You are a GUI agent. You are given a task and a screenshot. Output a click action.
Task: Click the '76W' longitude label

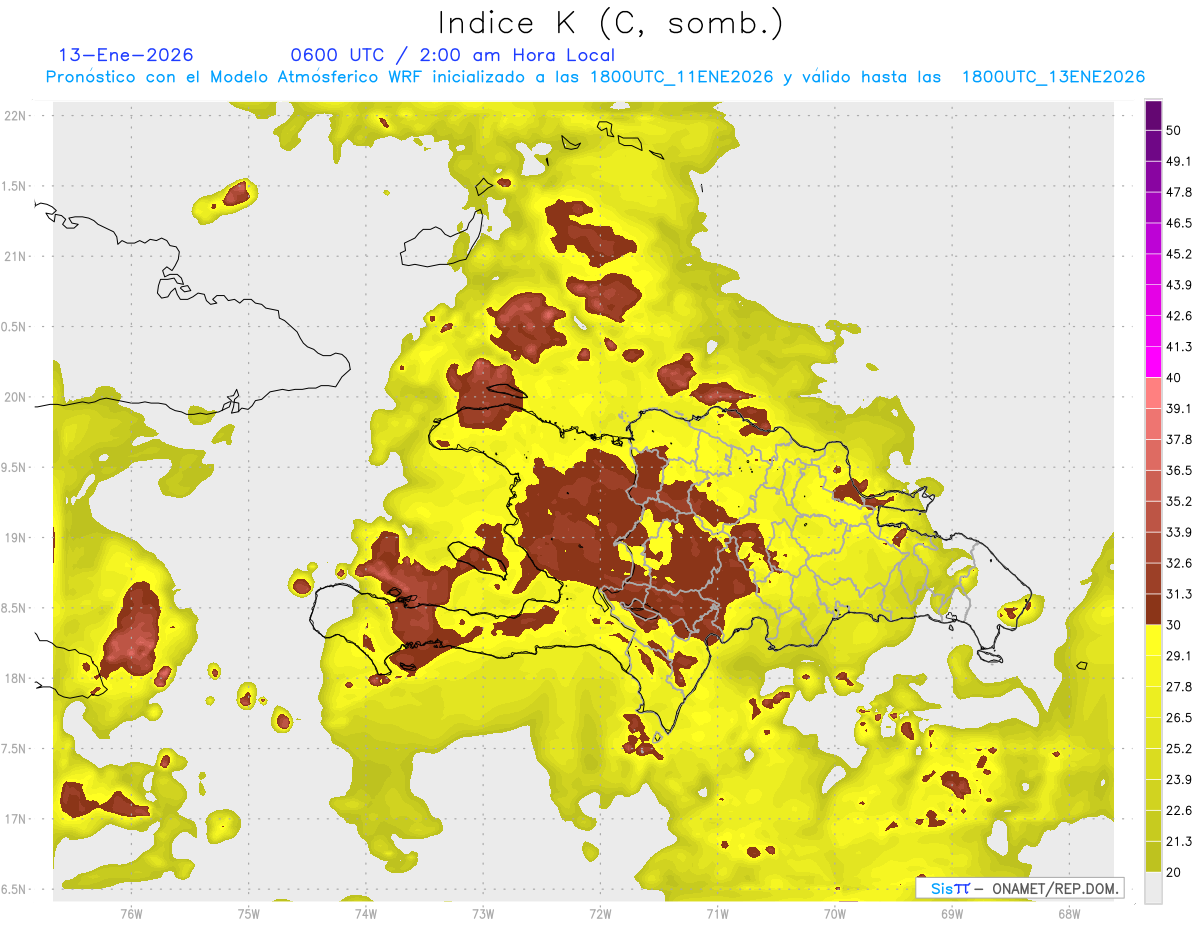pos(131,913)
